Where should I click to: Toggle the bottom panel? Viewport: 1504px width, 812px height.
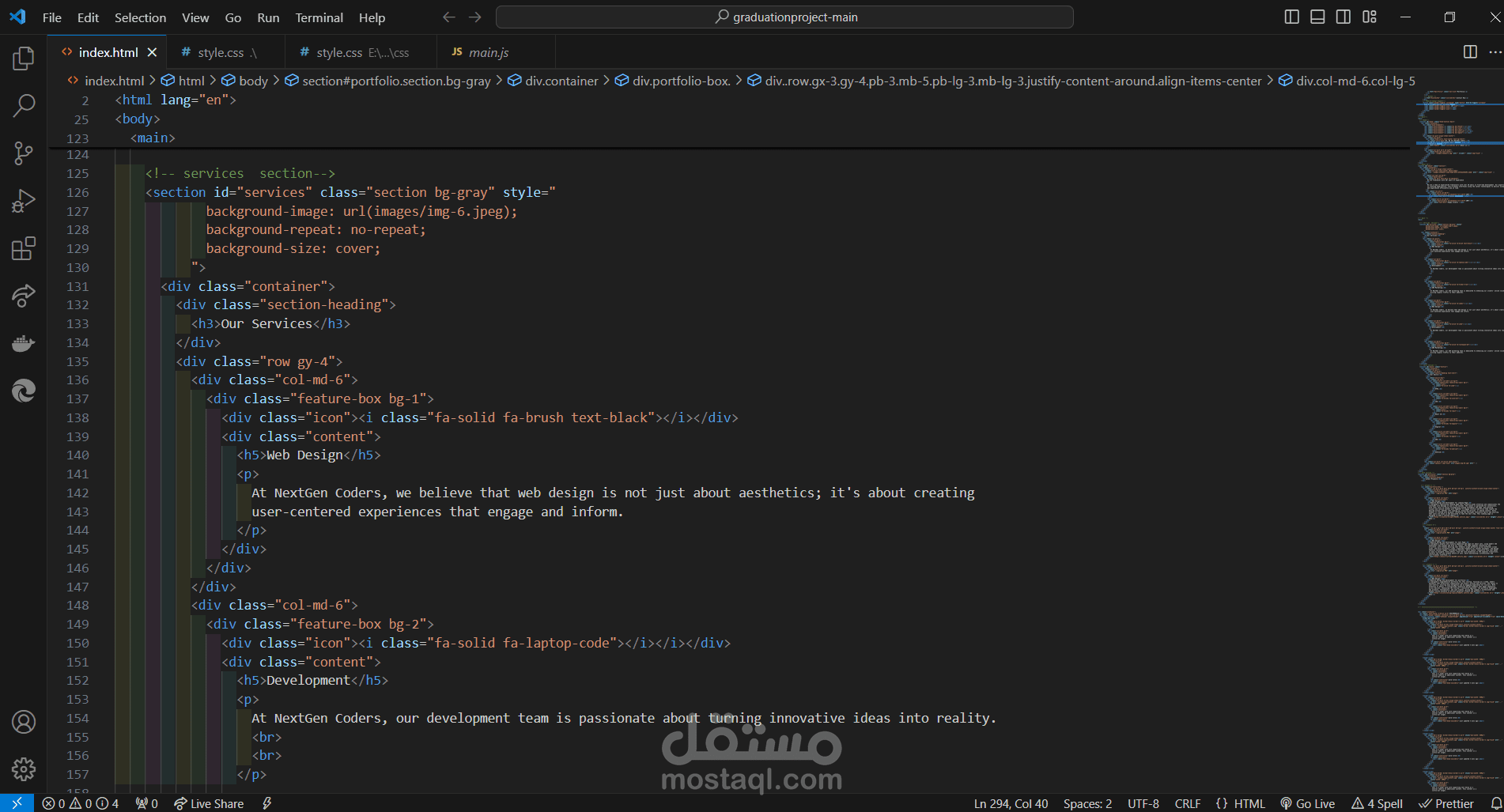click(1317, 17)
